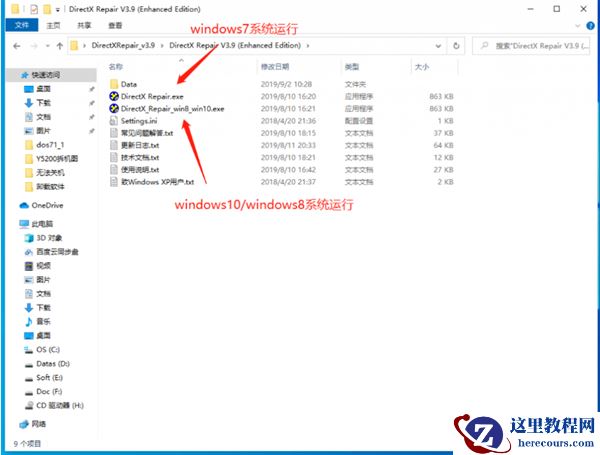Open 卸载软件 folder in navigation pane
600x455 pixels.
pyautogui.click(x=50, y=186)
